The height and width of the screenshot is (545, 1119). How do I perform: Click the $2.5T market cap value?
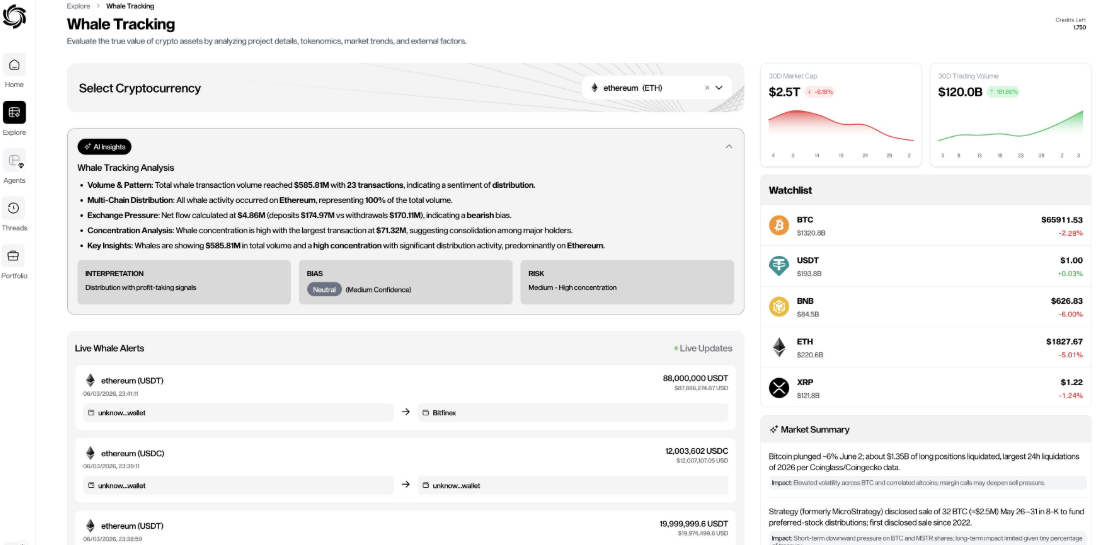(x=784, y=92)
